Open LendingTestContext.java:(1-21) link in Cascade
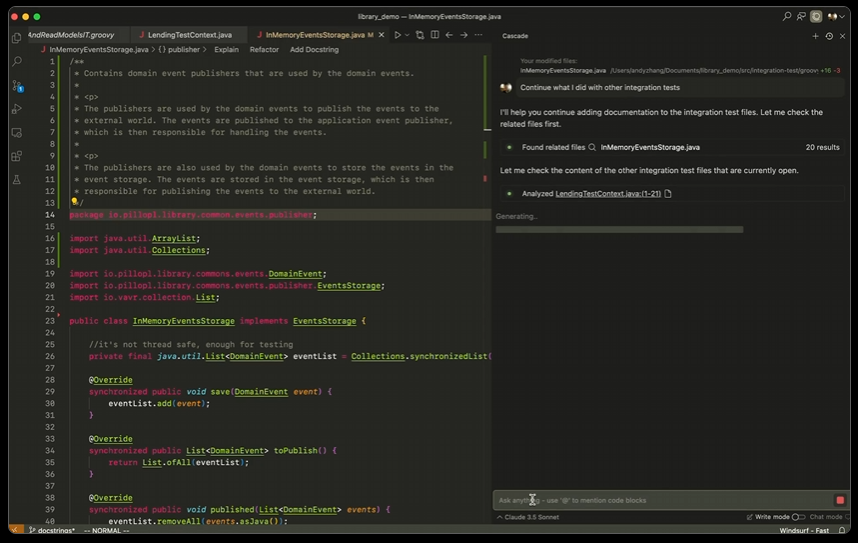The height and width of the screenshot is (543, 858). tap(608, 193)
